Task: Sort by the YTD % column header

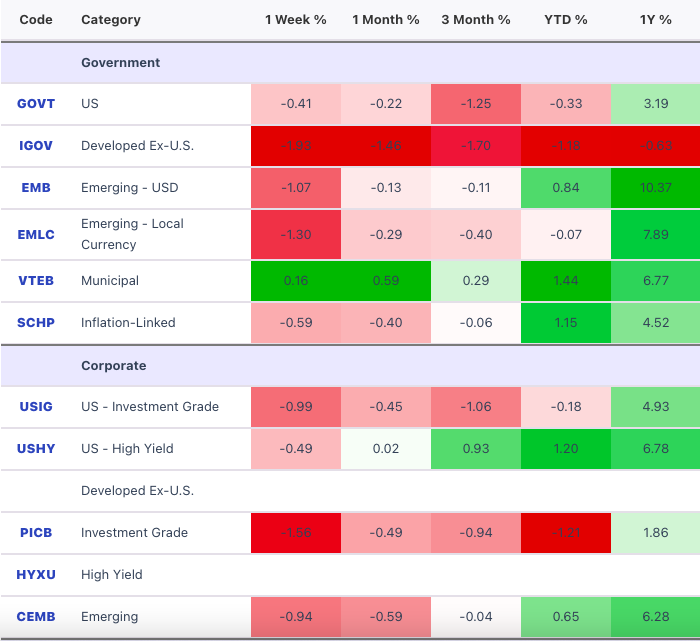Action: (x=566, y=20)
